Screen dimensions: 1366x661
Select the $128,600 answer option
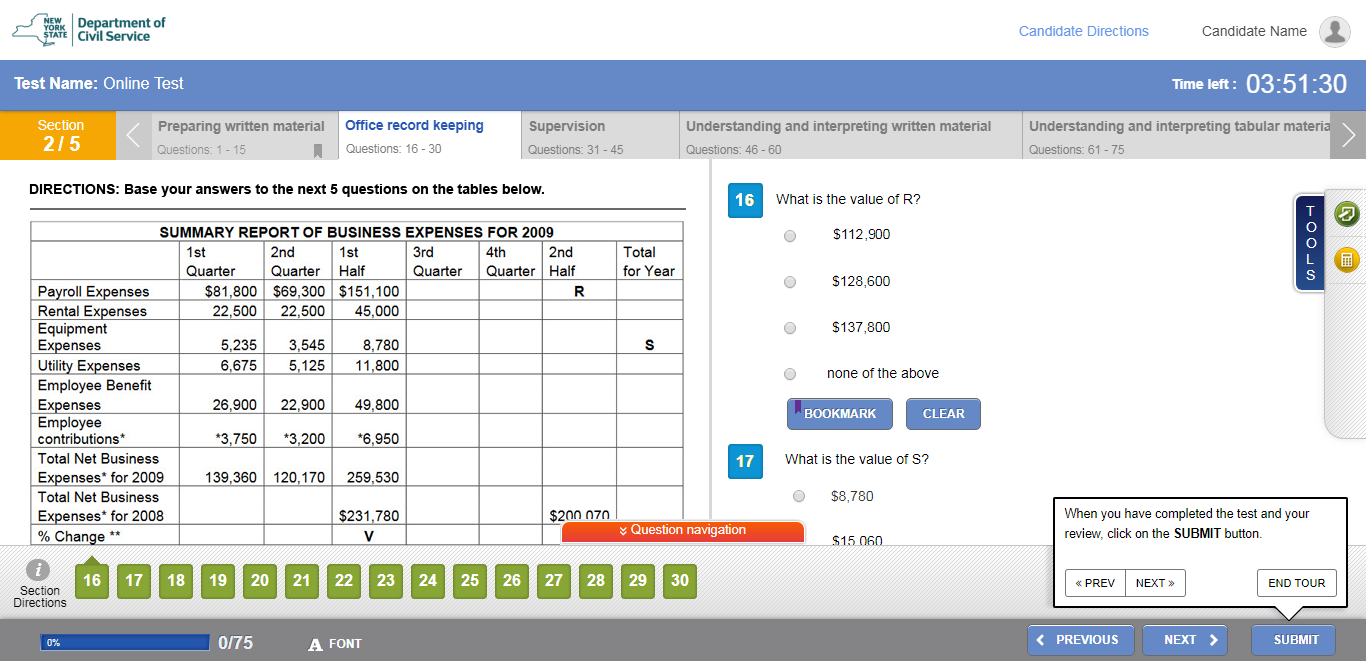[790, 282]
